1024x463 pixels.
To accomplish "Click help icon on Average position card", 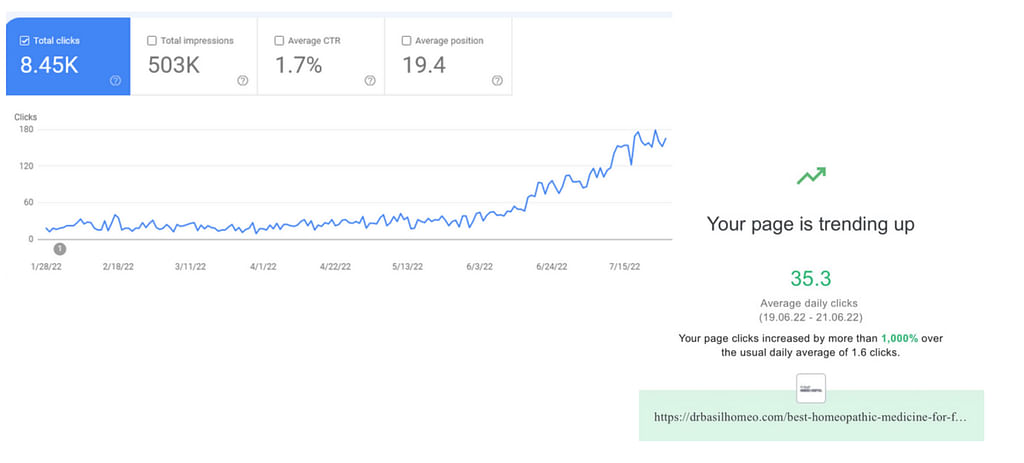I will click(x=496, y=81).
